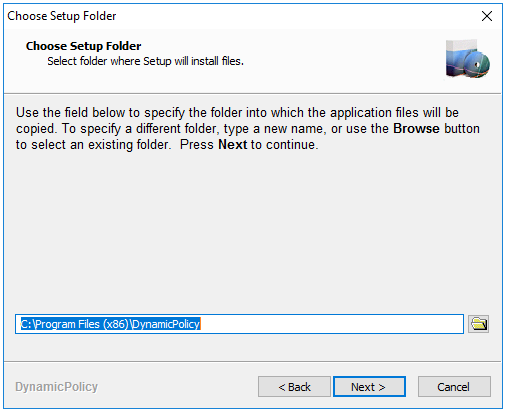Click Next to continue installation
The height and width of the screenshot is (413, 507).
(x=369, y=387)
